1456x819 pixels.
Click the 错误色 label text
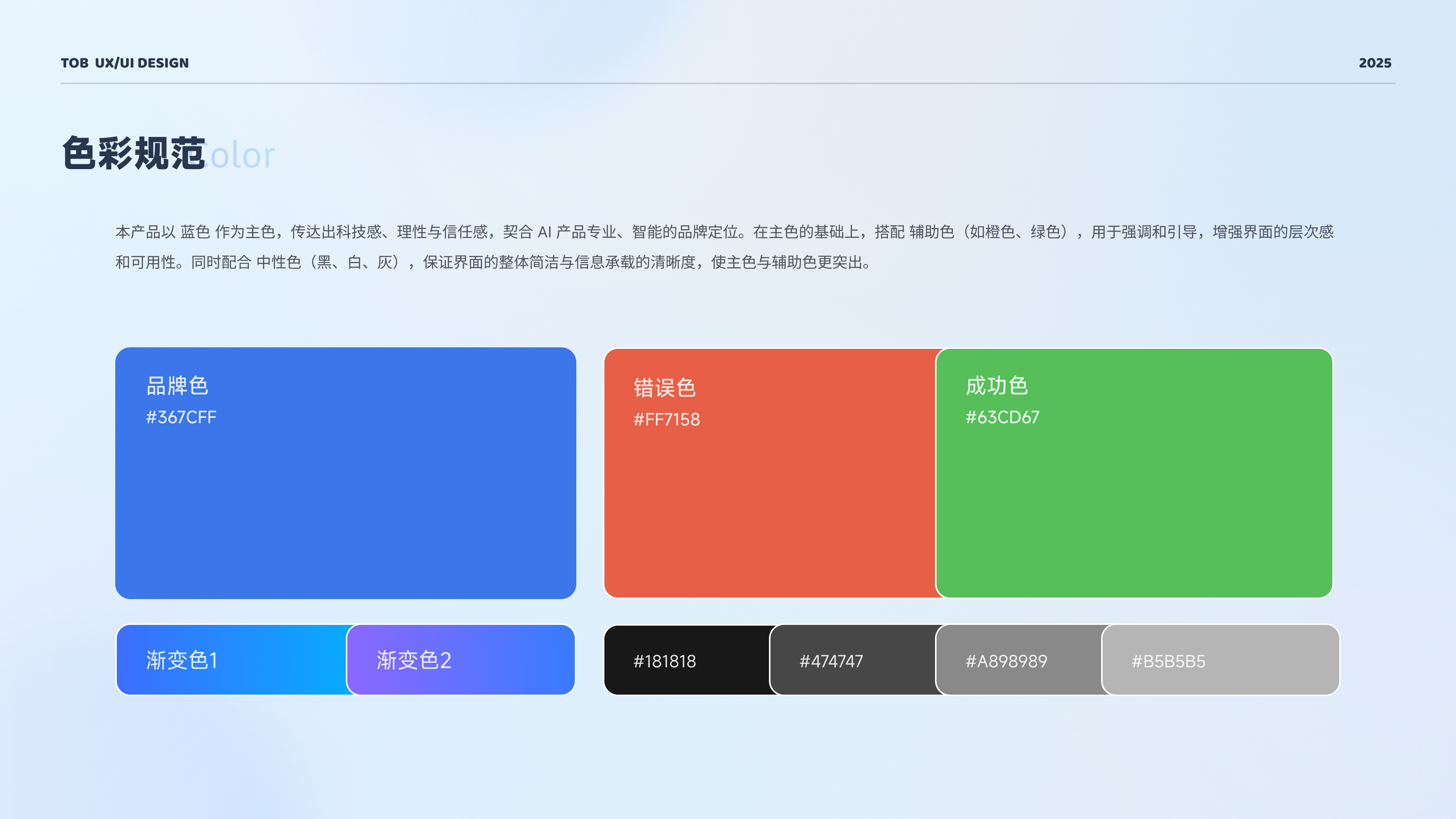665,388
